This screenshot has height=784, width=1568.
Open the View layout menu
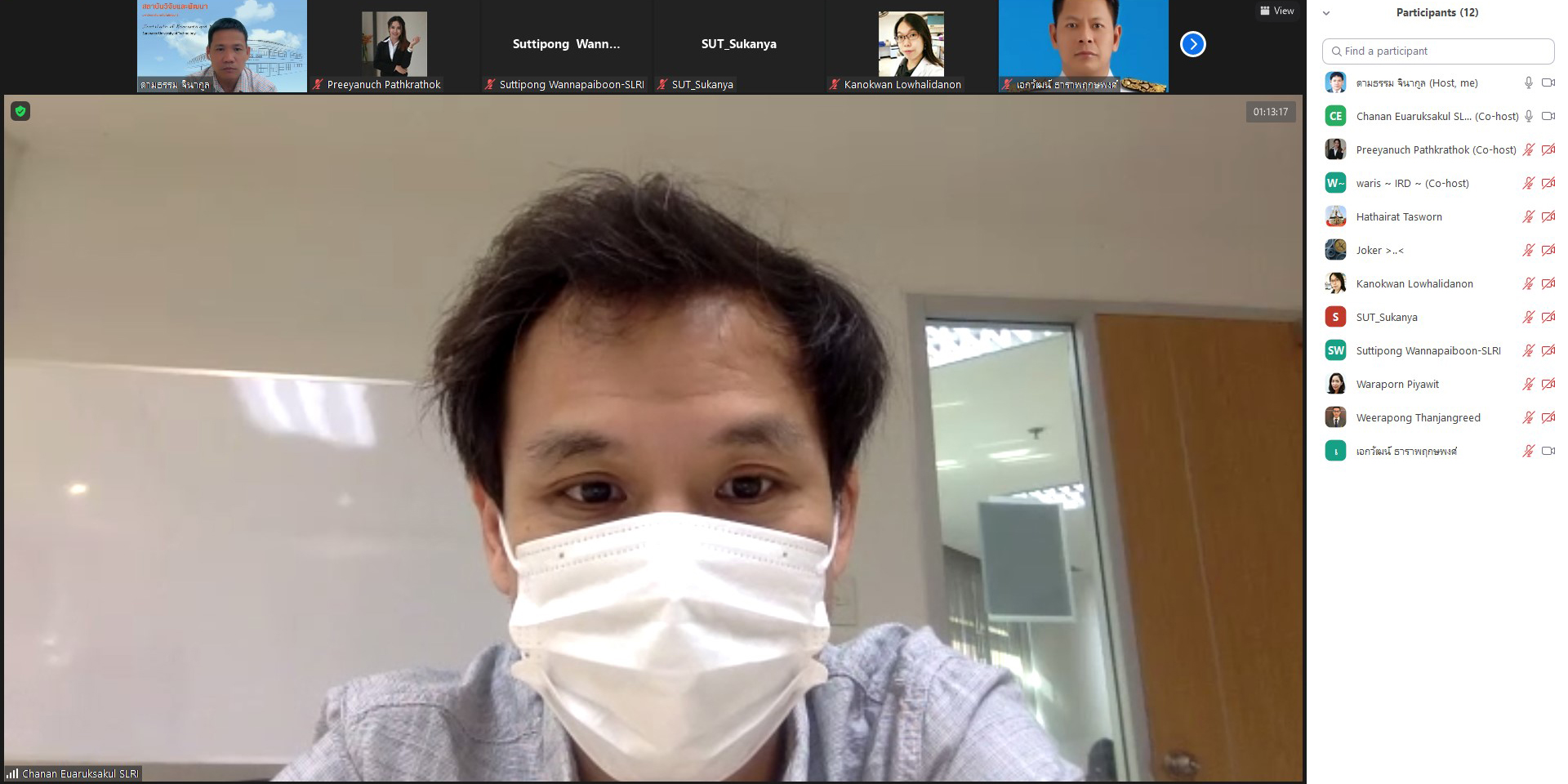coord(1277,11)
